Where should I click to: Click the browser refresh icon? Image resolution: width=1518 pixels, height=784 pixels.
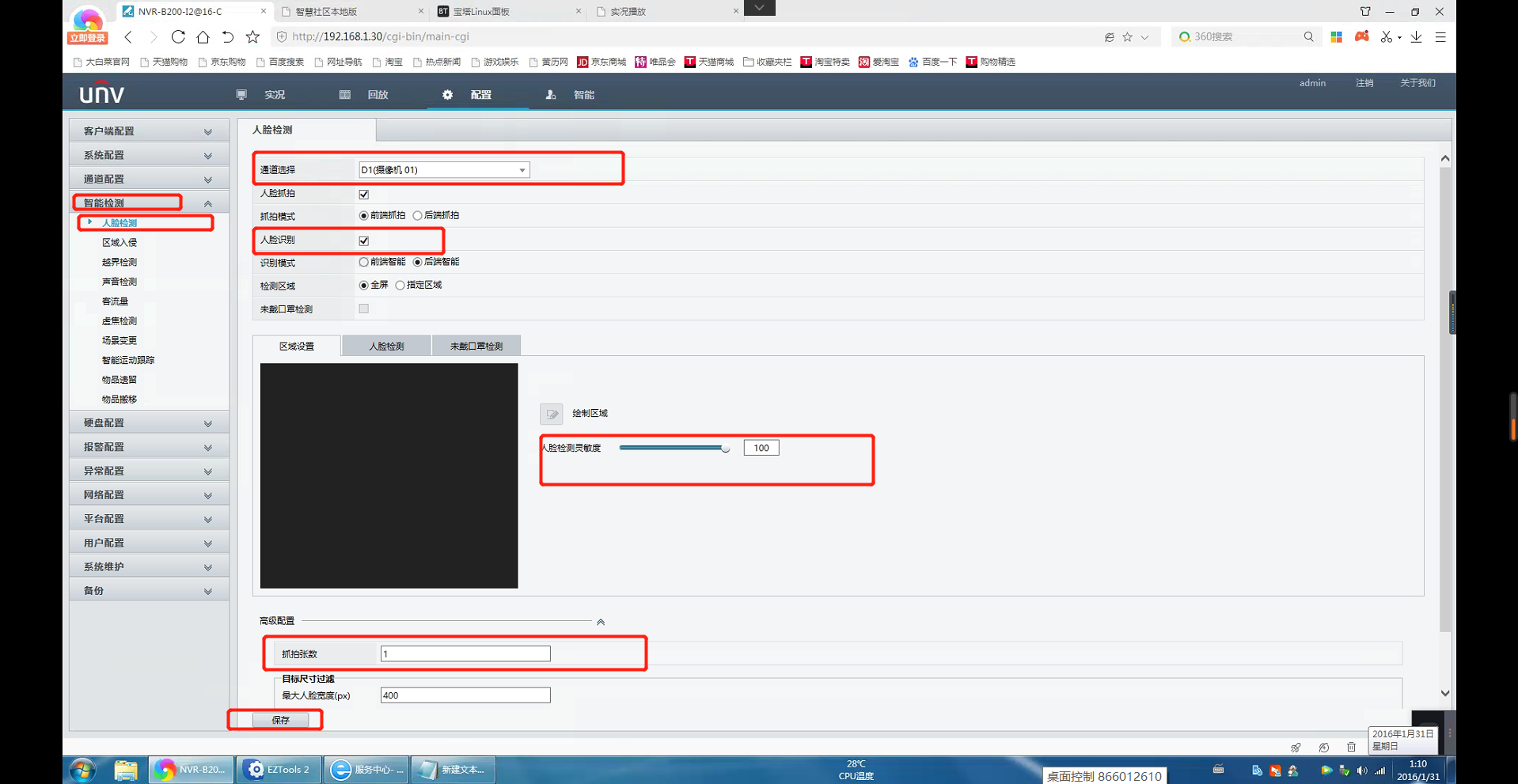pos(178,37)
